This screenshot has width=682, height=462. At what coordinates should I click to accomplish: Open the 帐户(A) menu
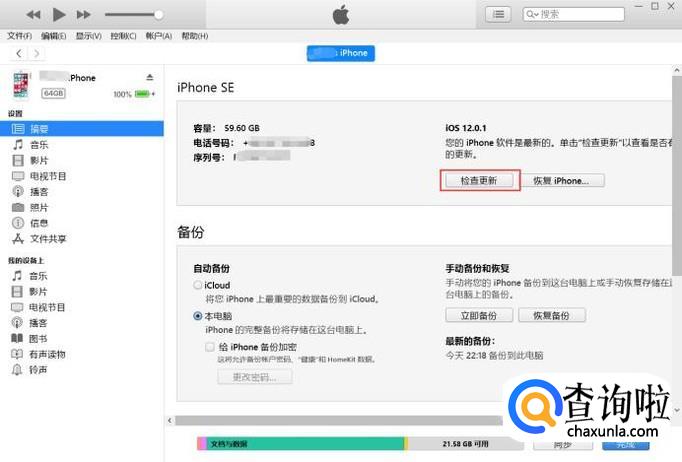point(158,36)
